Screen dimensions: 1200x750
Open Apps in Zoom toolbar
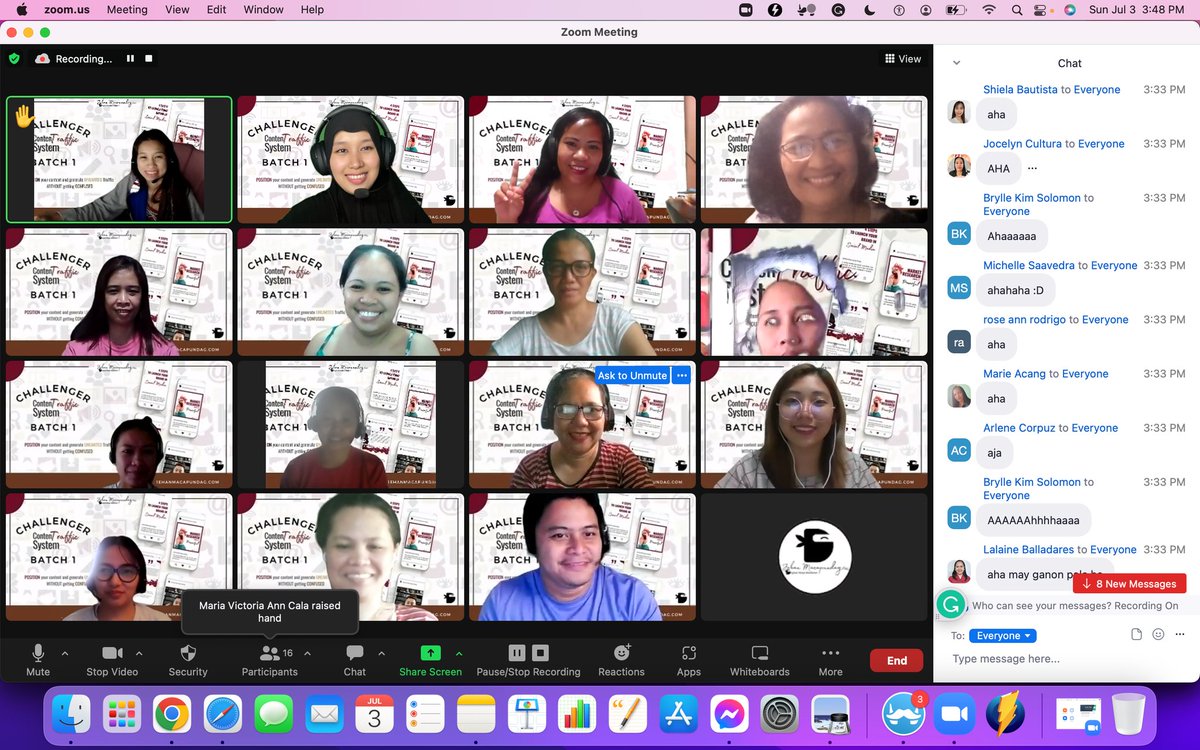point(688,660)
